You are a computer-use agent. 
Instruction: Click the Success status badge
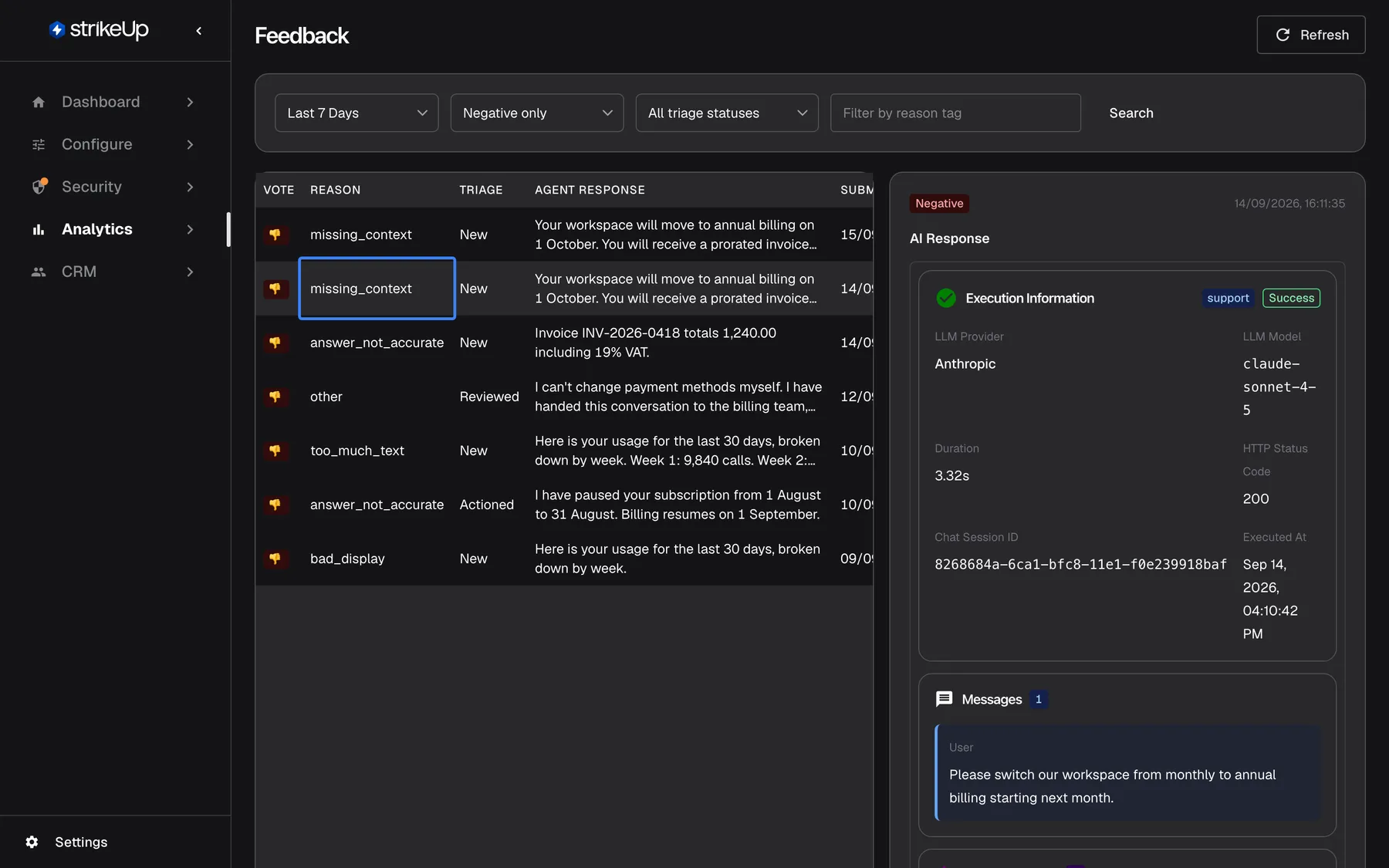(1291, 298)
